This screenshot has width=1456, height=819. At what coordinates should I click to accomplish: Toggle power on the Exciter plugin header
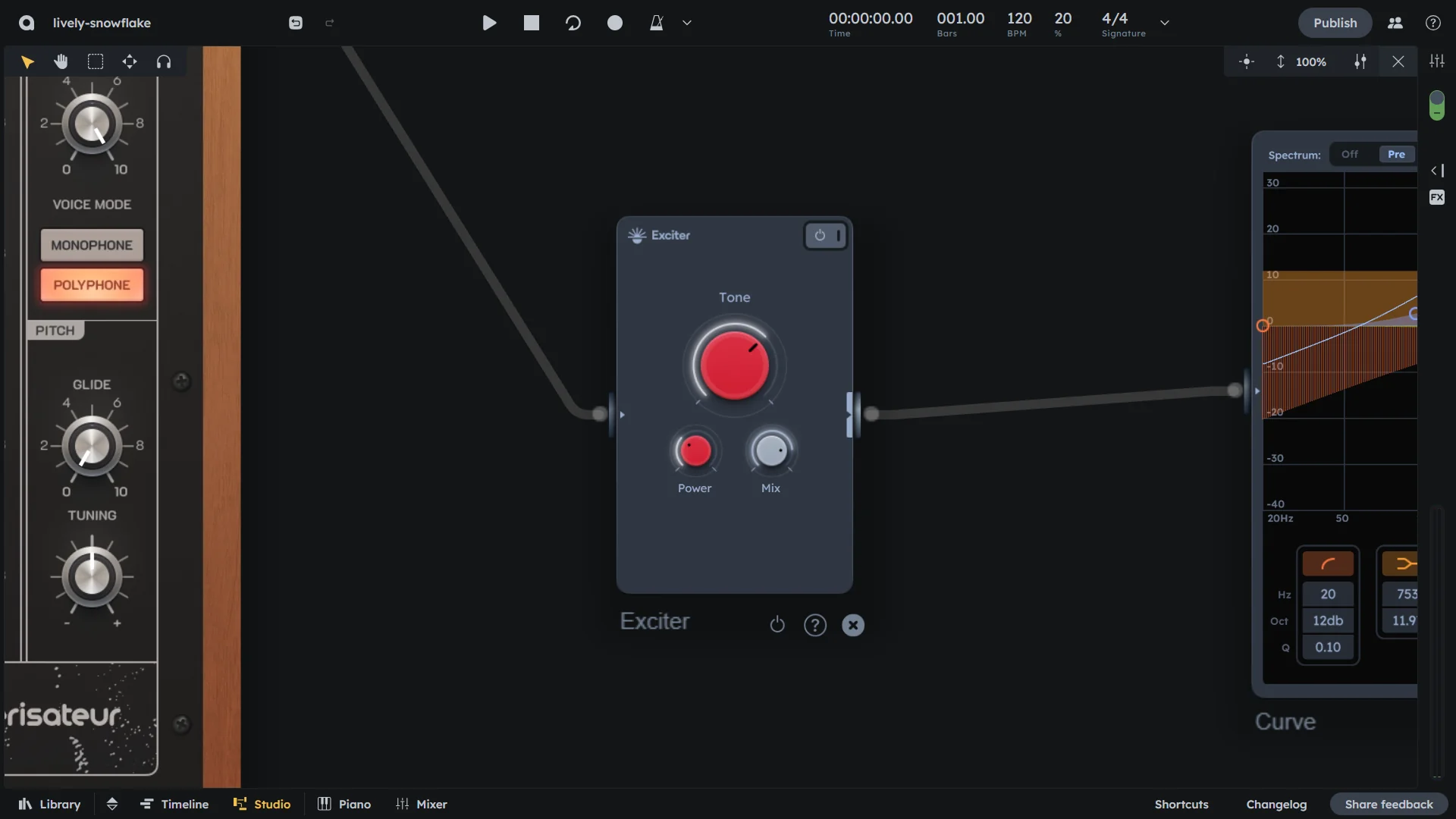pos(821,235)
